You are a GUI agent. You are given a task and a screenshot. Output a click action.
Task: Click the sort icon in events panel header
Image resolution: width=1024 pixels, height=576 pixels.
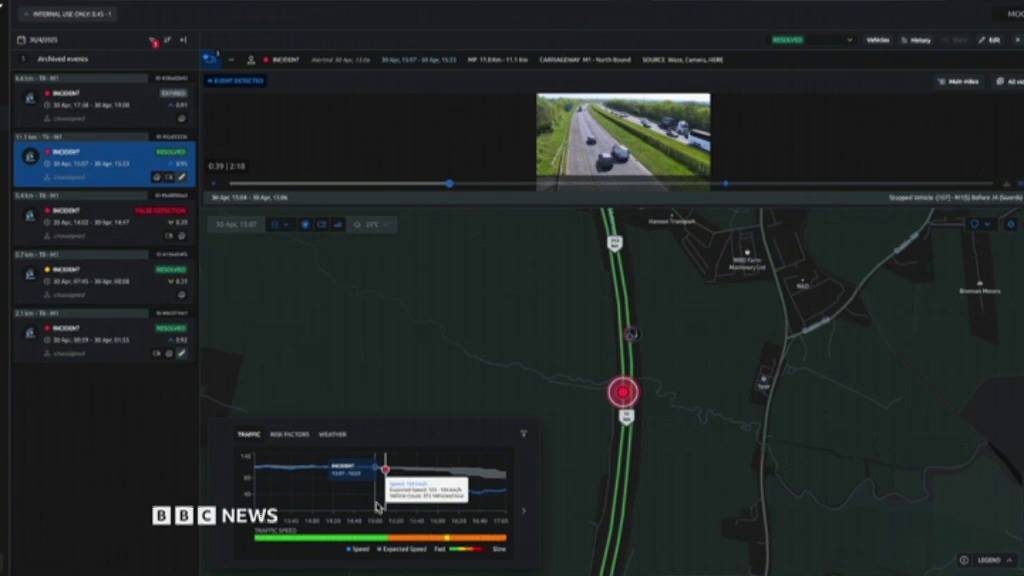[168, 41]
